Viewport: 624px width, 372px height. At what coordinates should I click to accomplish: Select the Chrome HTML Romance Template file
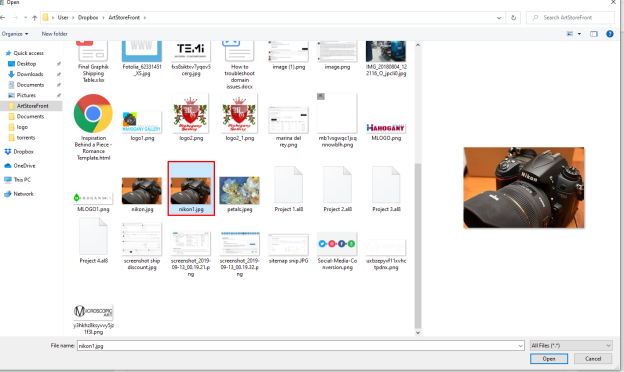click(94, 127)
